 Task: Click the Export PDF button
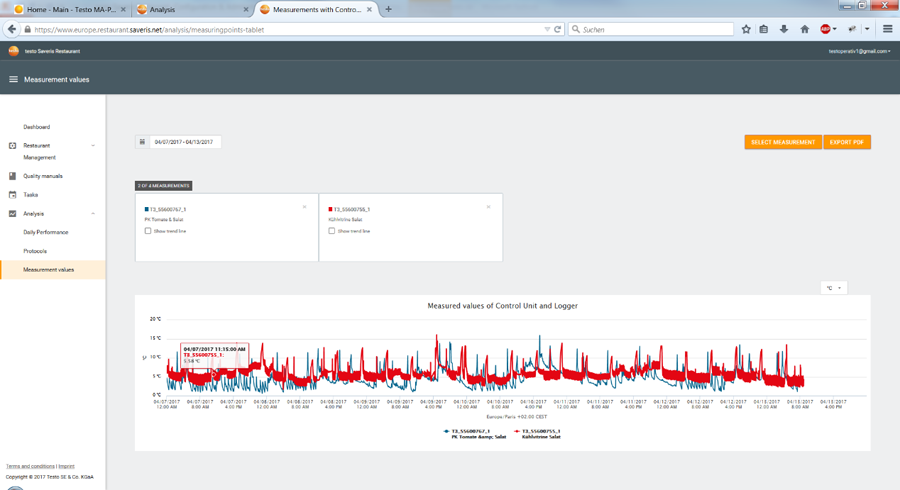pos(847,142)
